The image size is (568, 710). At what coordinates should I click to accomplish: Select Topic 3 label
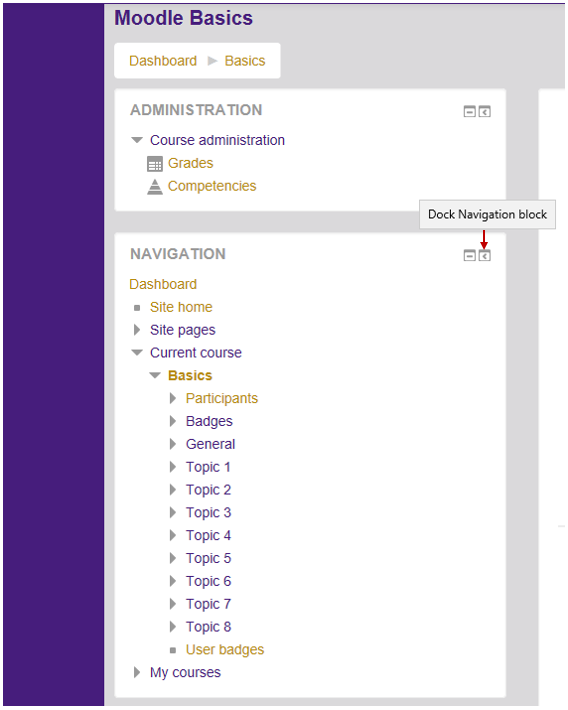[208, 513]
